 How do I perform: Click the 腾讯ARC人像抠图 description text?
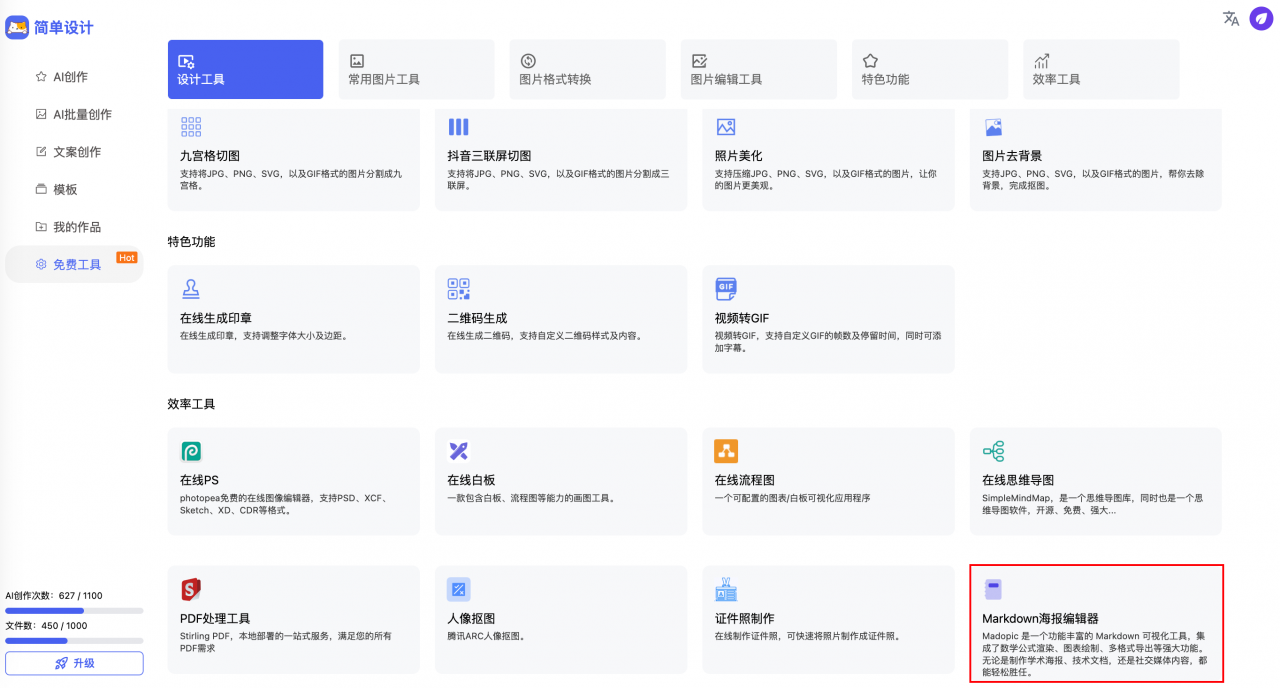pyautogui.click(x=487, y=636)
